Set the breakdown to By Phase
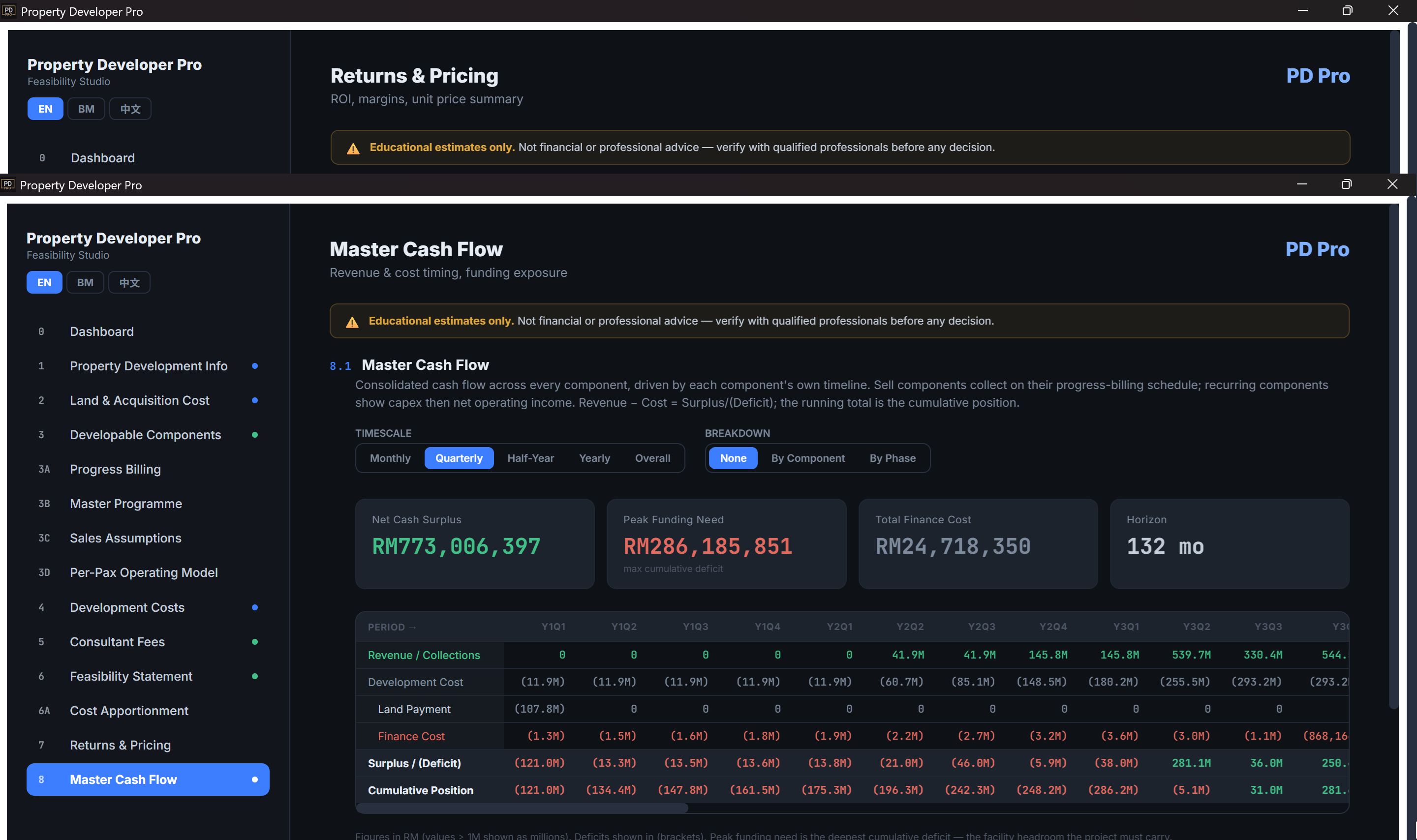The height and width of the screenshot is (840, 1417). [x=892, y=458]
